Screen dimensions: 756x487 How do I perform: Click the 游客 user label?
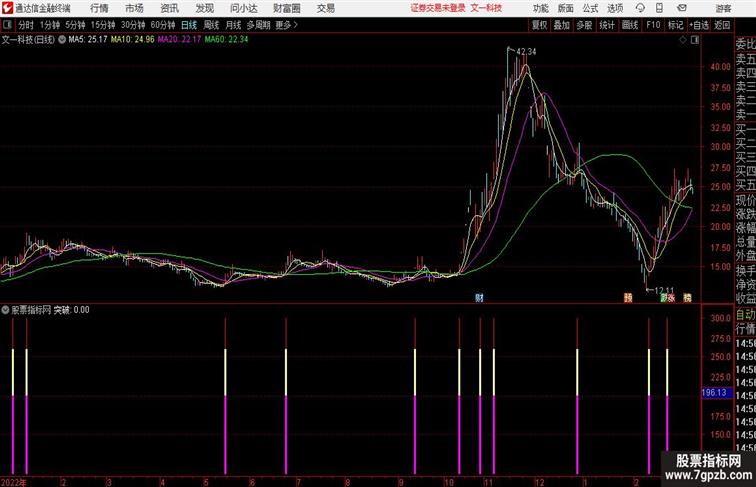723,8
